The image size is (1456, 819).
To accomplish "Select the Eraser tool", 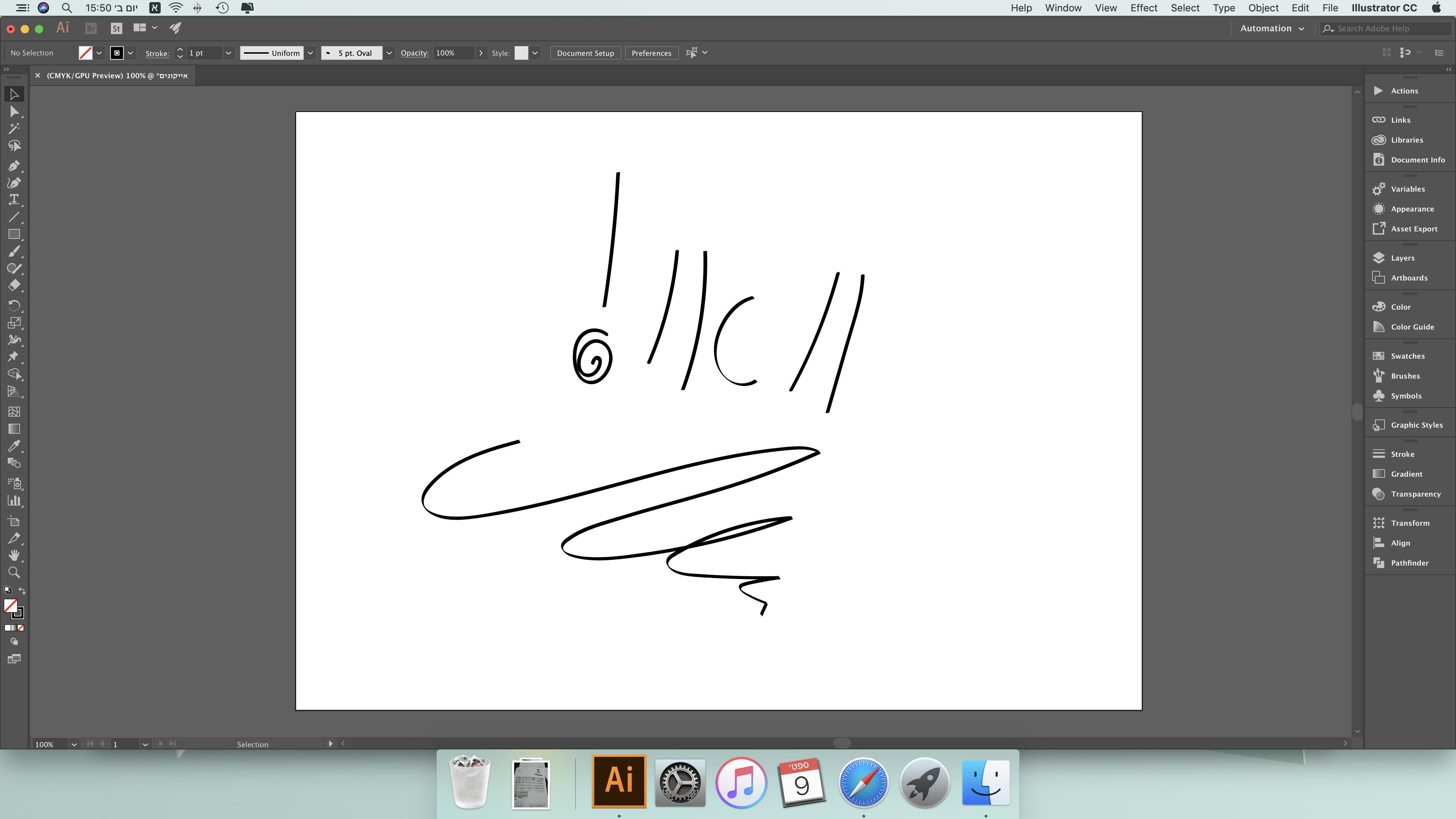I will [x=14, y=285].
